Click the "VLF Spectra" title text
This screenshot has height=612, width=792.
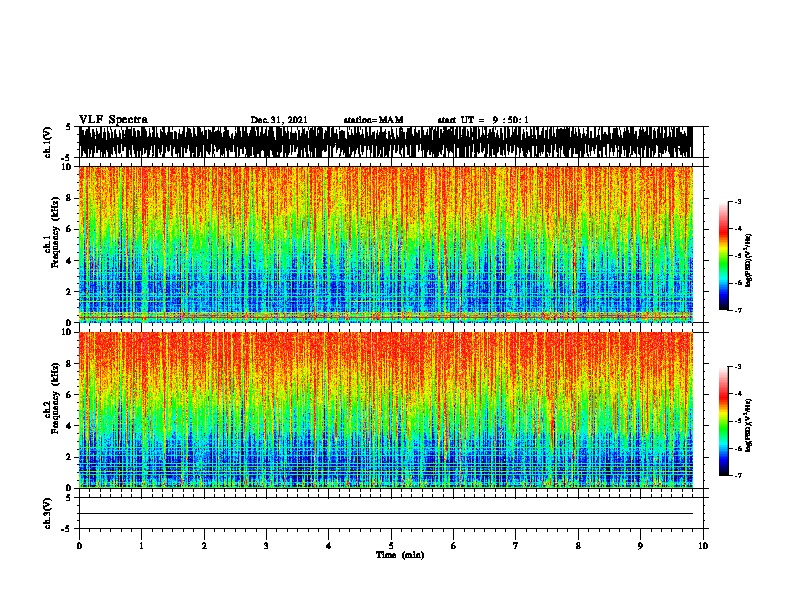[113, 120]
